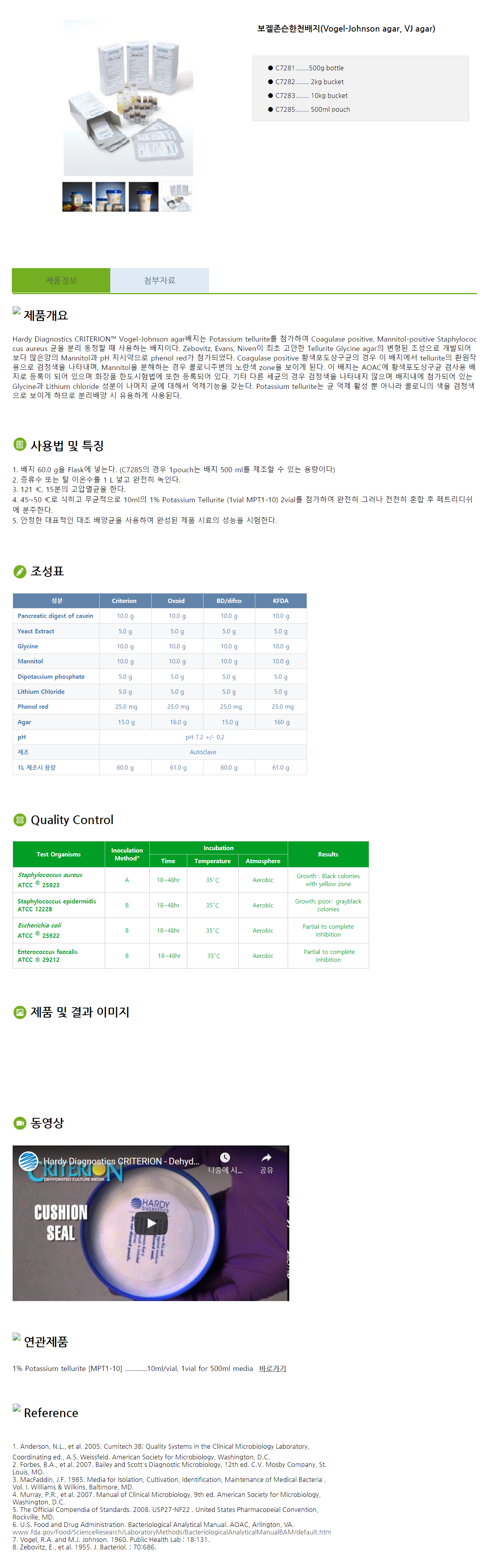Viewport: 492px width, 1568px height.
Task: Click the share arrow icon on video
Action: point(266,1157)
